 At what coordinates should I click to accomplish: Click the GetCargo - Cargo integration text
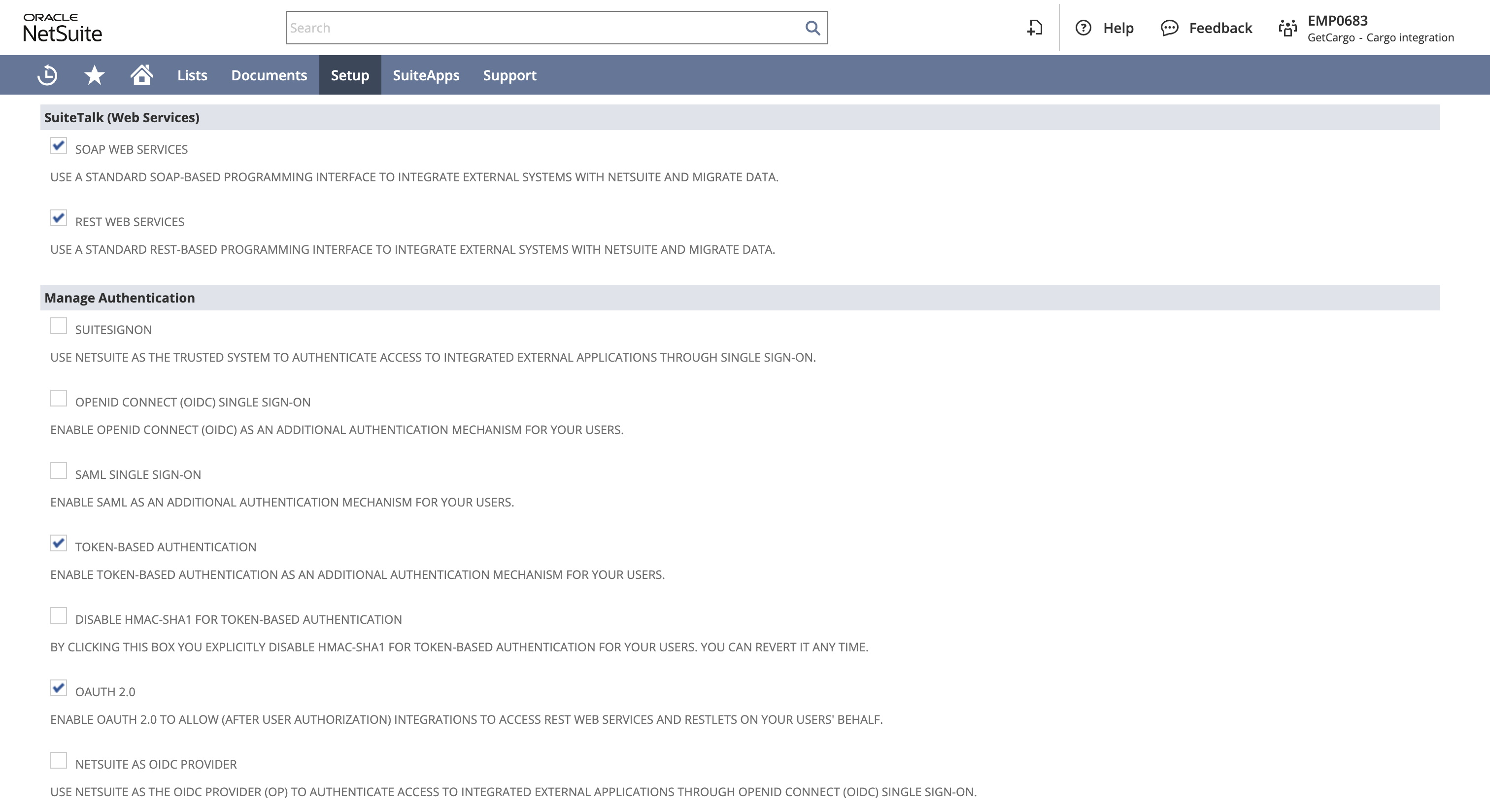(x=1381, y=37)
